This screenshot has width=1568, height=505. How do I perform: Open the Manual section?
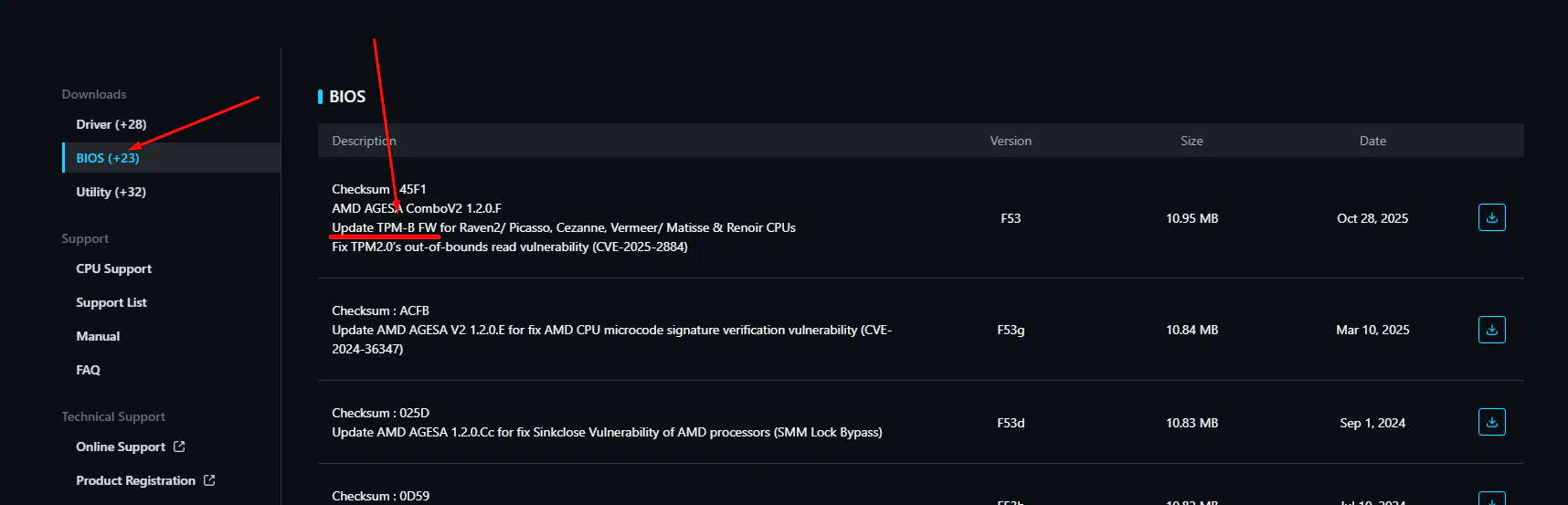(98, 336)
